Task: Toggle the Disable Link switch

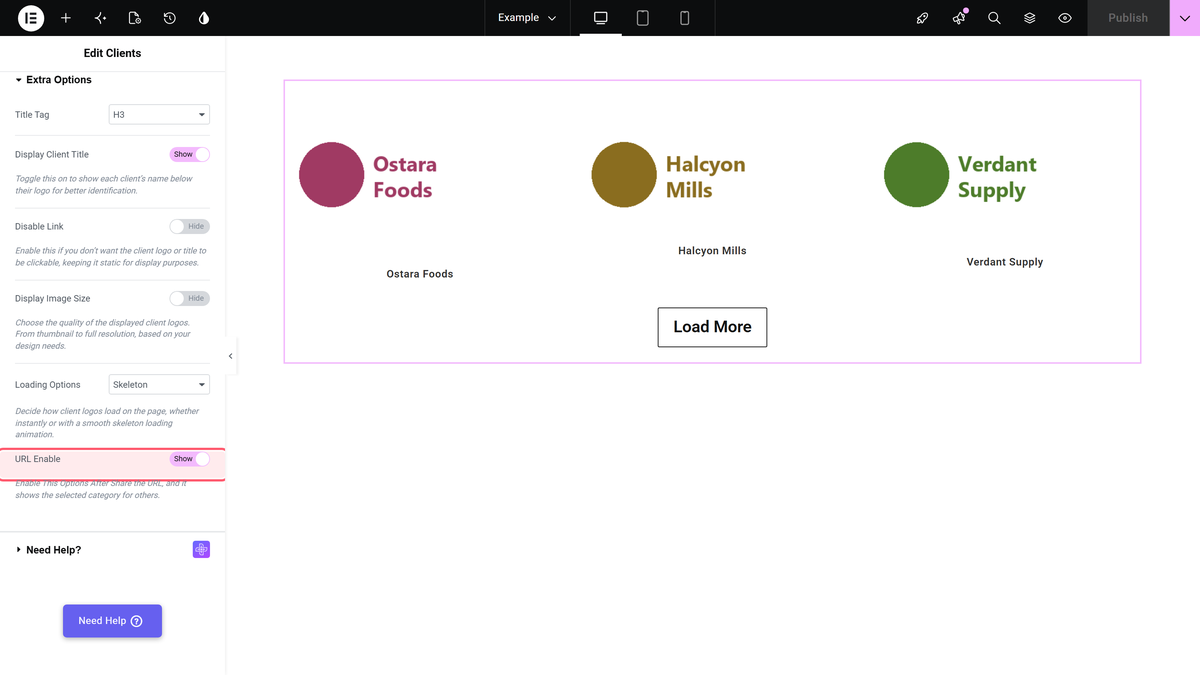Action: [x=190, y=226]
